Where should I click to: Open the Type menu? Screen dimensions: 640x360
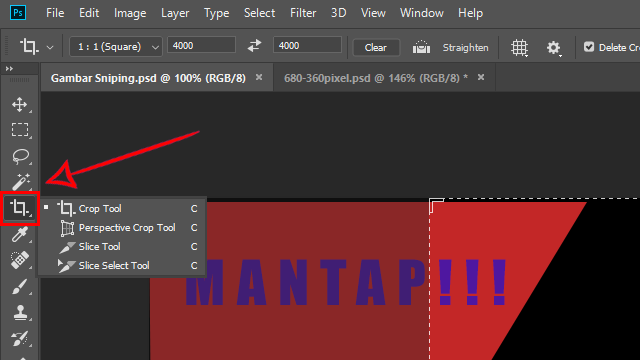pos(216,13)
